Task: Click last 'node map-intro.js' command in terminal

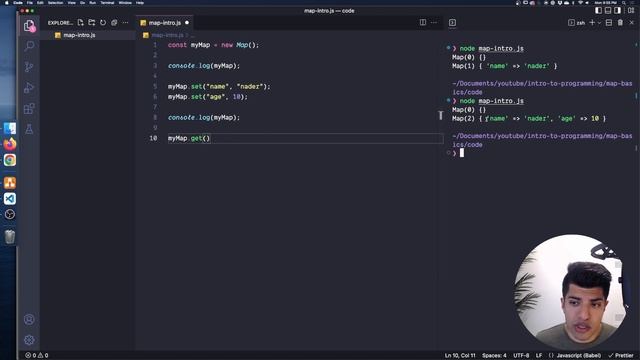Action: pos(491,101)
